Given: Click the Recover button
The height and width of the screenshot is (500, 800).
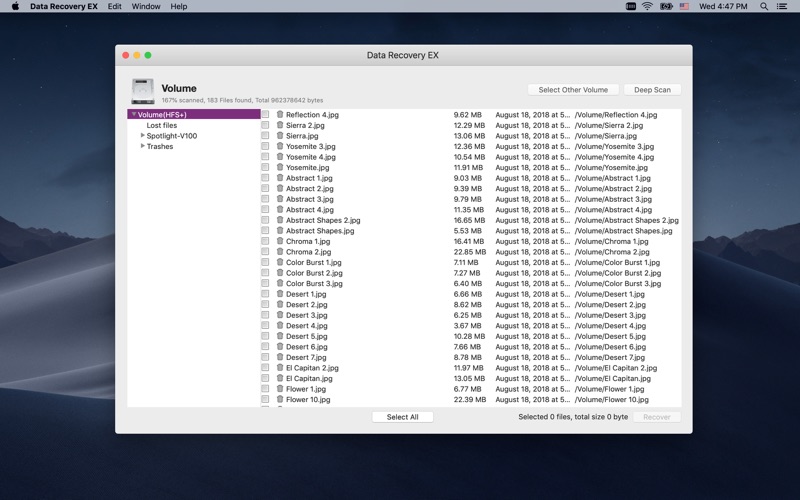Looking at the screenshot, I should (657, 417).
